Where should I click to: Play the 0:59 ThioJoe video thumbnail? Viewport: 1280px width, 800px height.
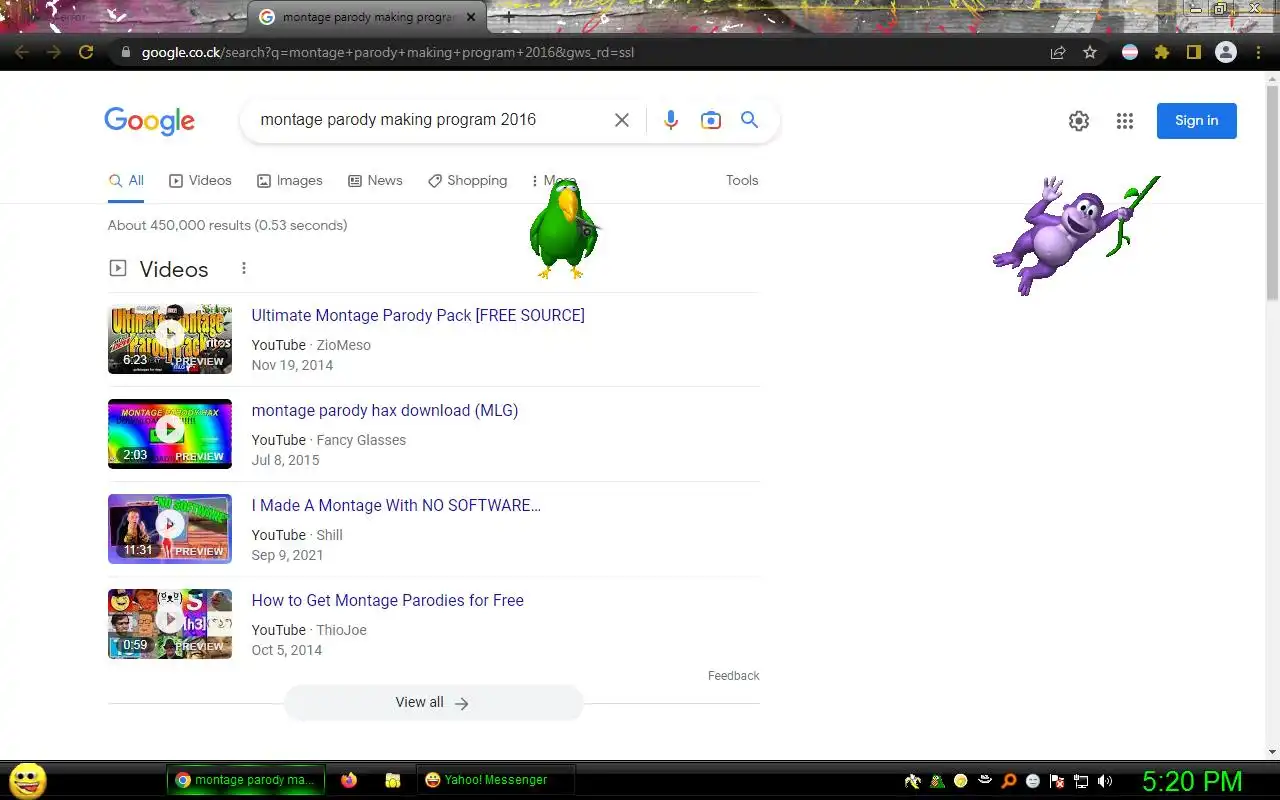pyautogui.click(x=170, y=624)
